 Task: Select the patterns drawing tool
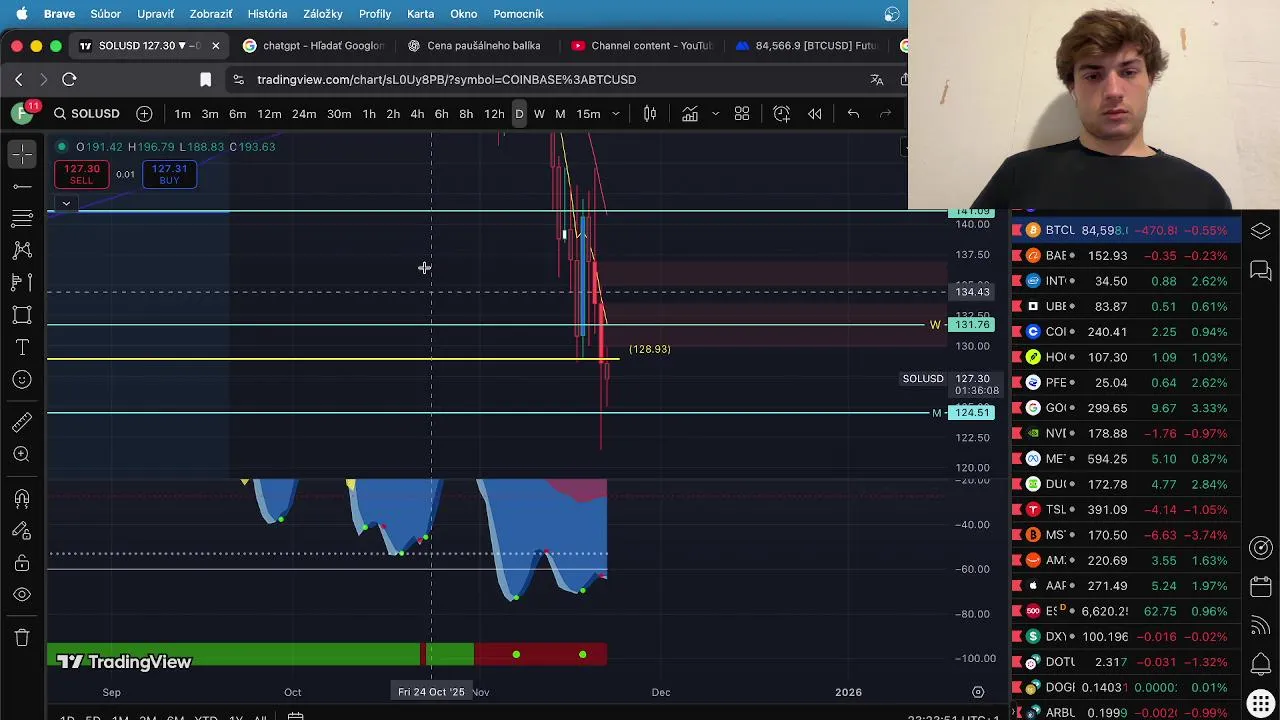(22, 250)
